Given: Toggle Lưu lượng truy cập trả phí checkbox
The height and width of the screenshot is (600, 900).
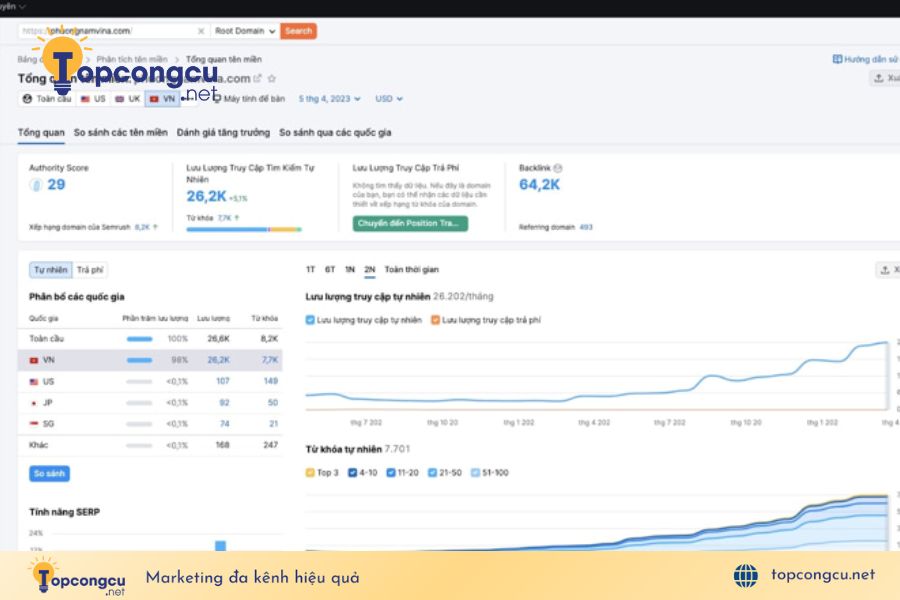Looking at the screenshot, I should [x=435, y=320].
